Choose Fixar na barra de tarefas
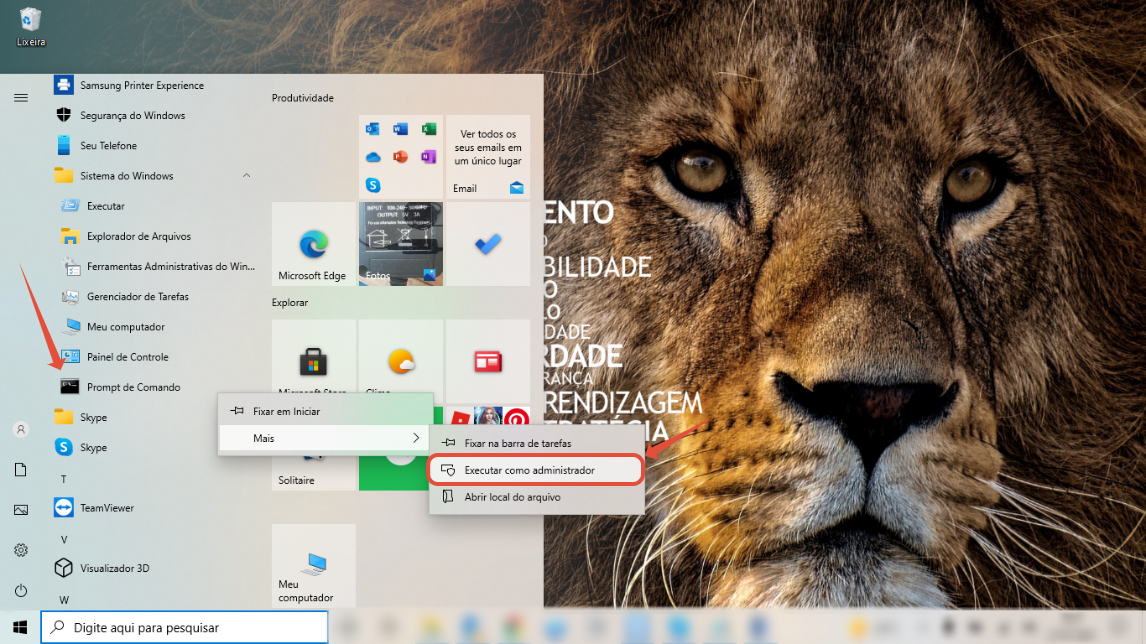The height and width of the screenshot is (644, 1146). (x=536, y=443)
